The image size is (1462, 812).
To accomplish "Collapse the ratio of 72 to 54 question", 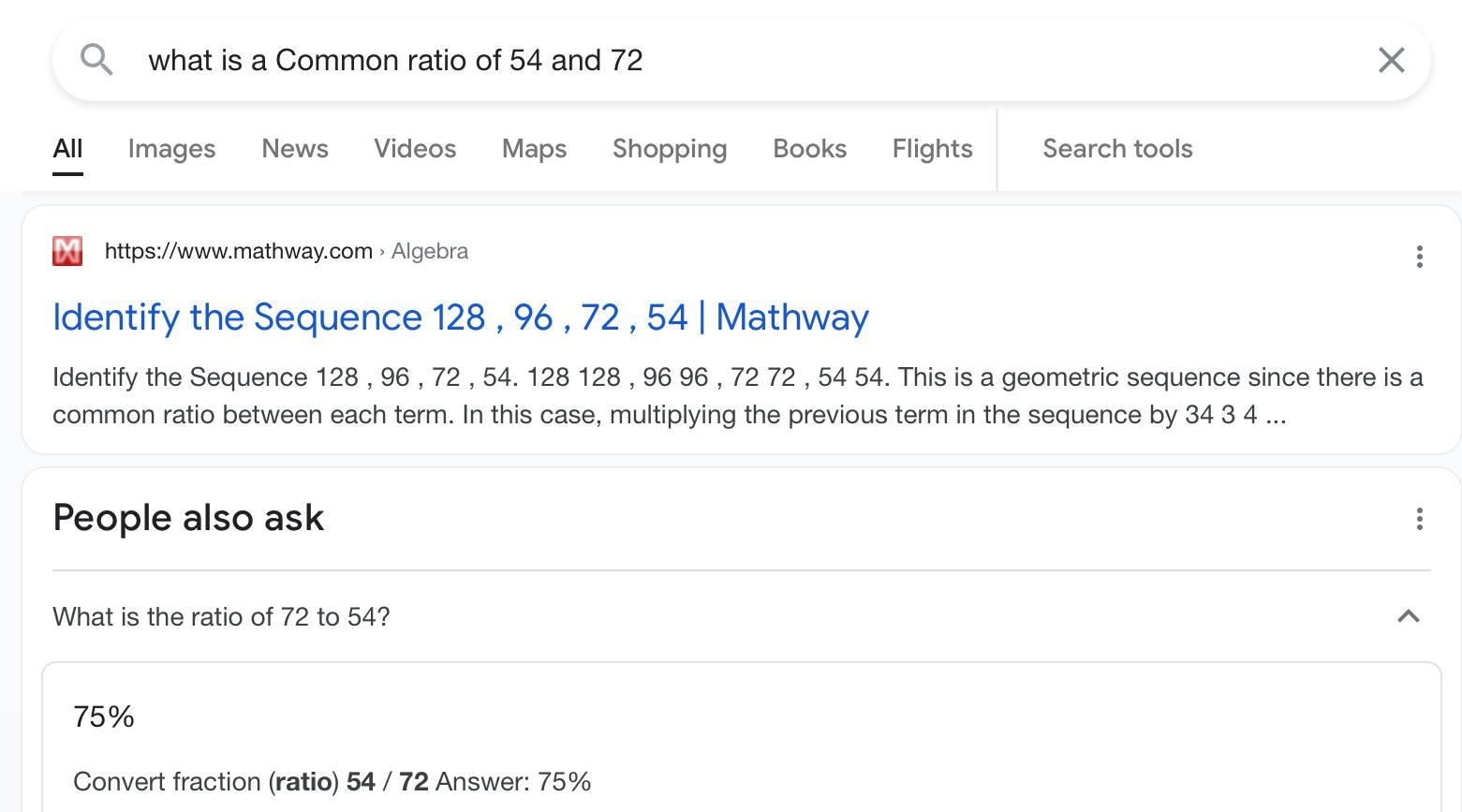I will (x=1408, y=616).
